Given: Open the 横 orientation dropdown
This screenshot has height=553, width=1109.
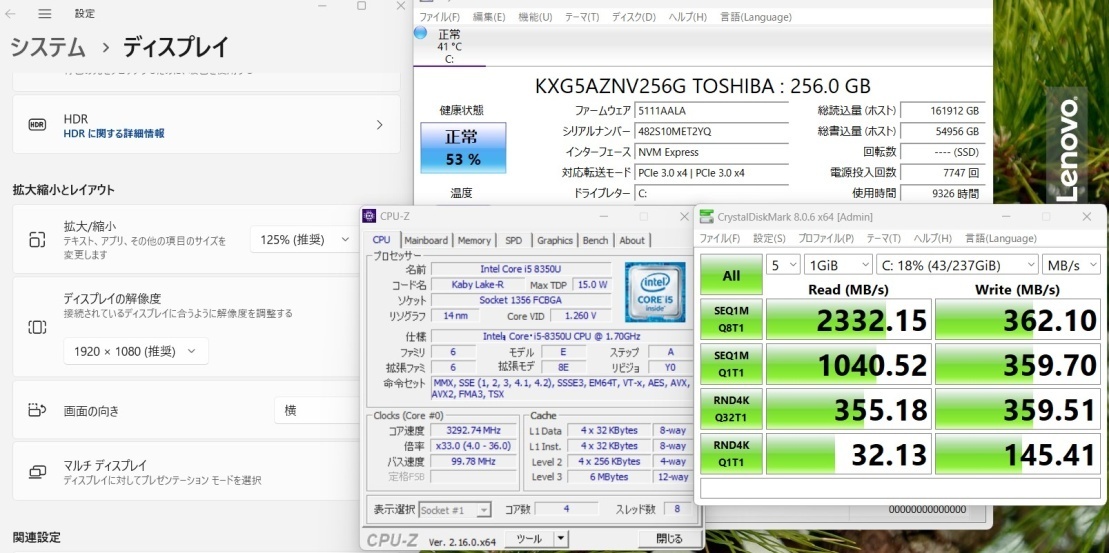Looking at the screenshot, I should [318, 409].
